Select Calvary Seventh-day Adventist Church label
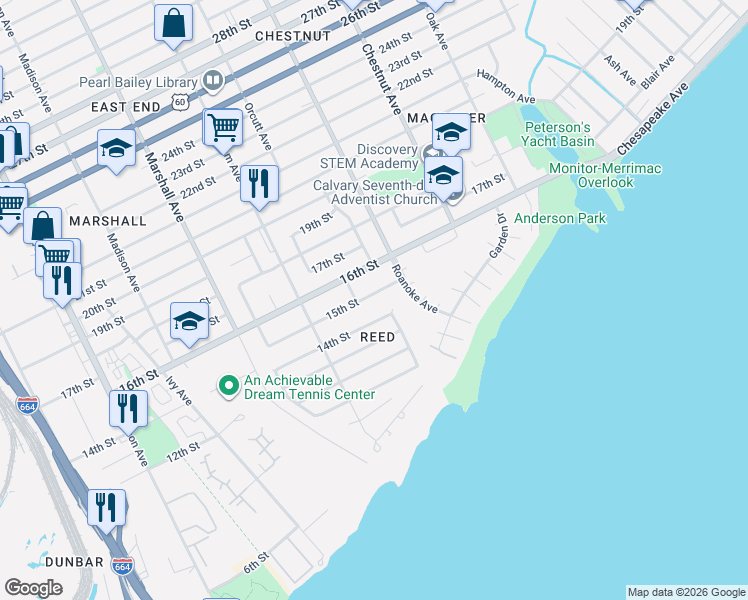Viewport: 748px width, 600px height. [375, 192]
